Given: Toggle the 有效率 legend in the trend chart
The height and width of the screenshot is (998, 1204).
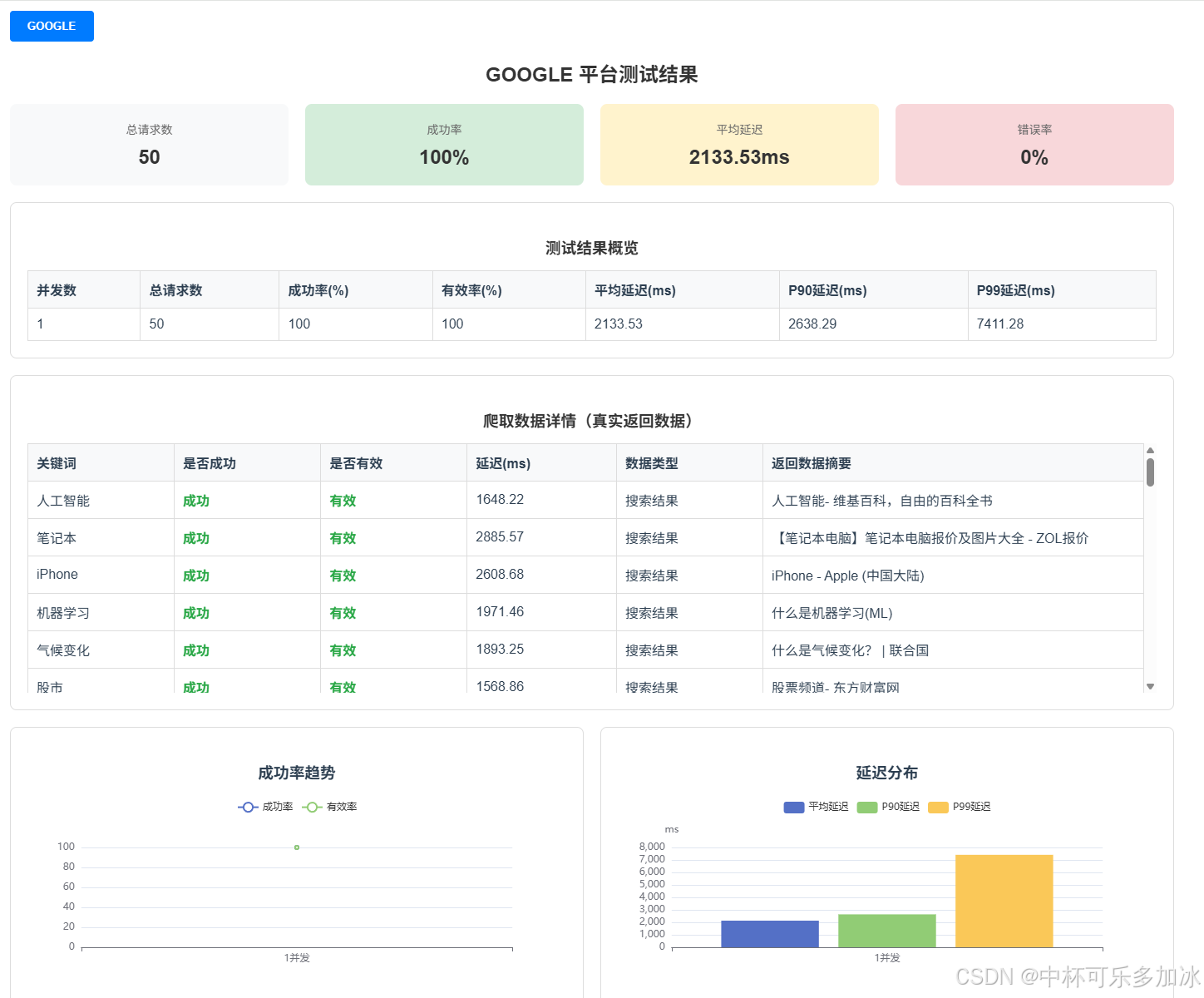Looking at the screenshot, I should point(329,807).
